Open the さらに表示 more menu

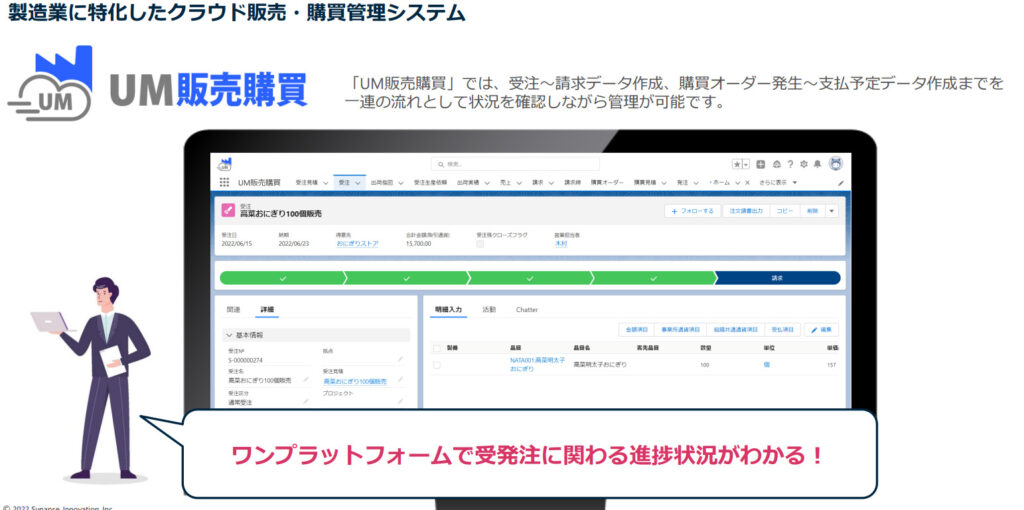click(778, 183)
